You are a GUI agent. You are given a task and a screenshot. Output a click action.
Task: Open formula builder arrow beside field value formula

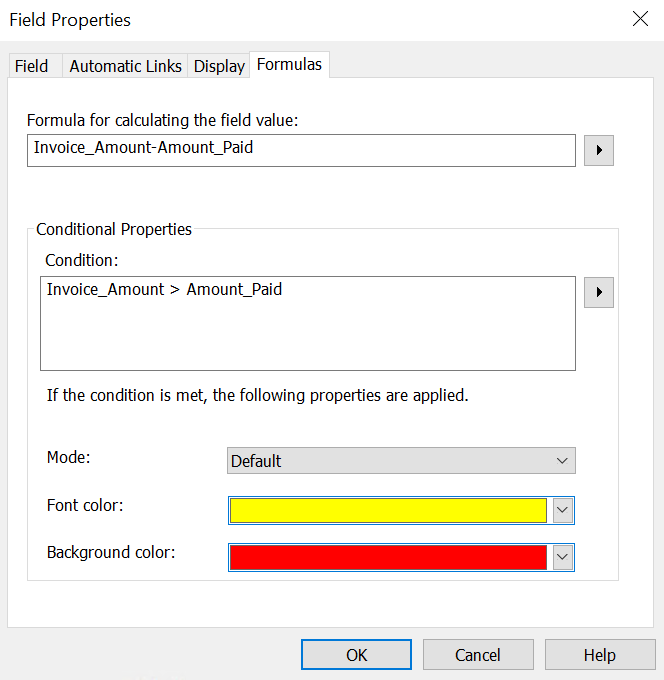pos(598,150)
